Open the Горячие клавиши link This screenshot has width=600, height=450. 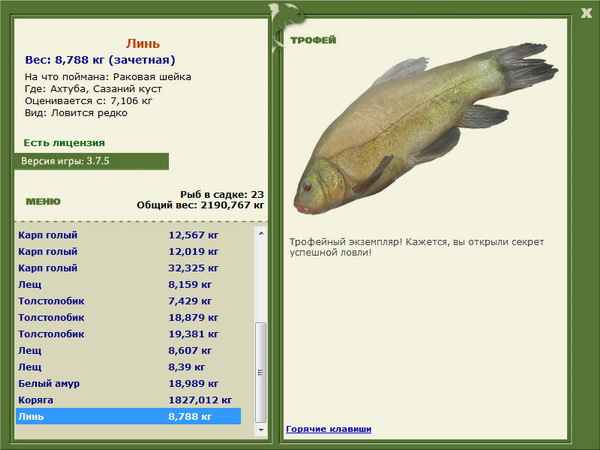(x=329, y=429)
